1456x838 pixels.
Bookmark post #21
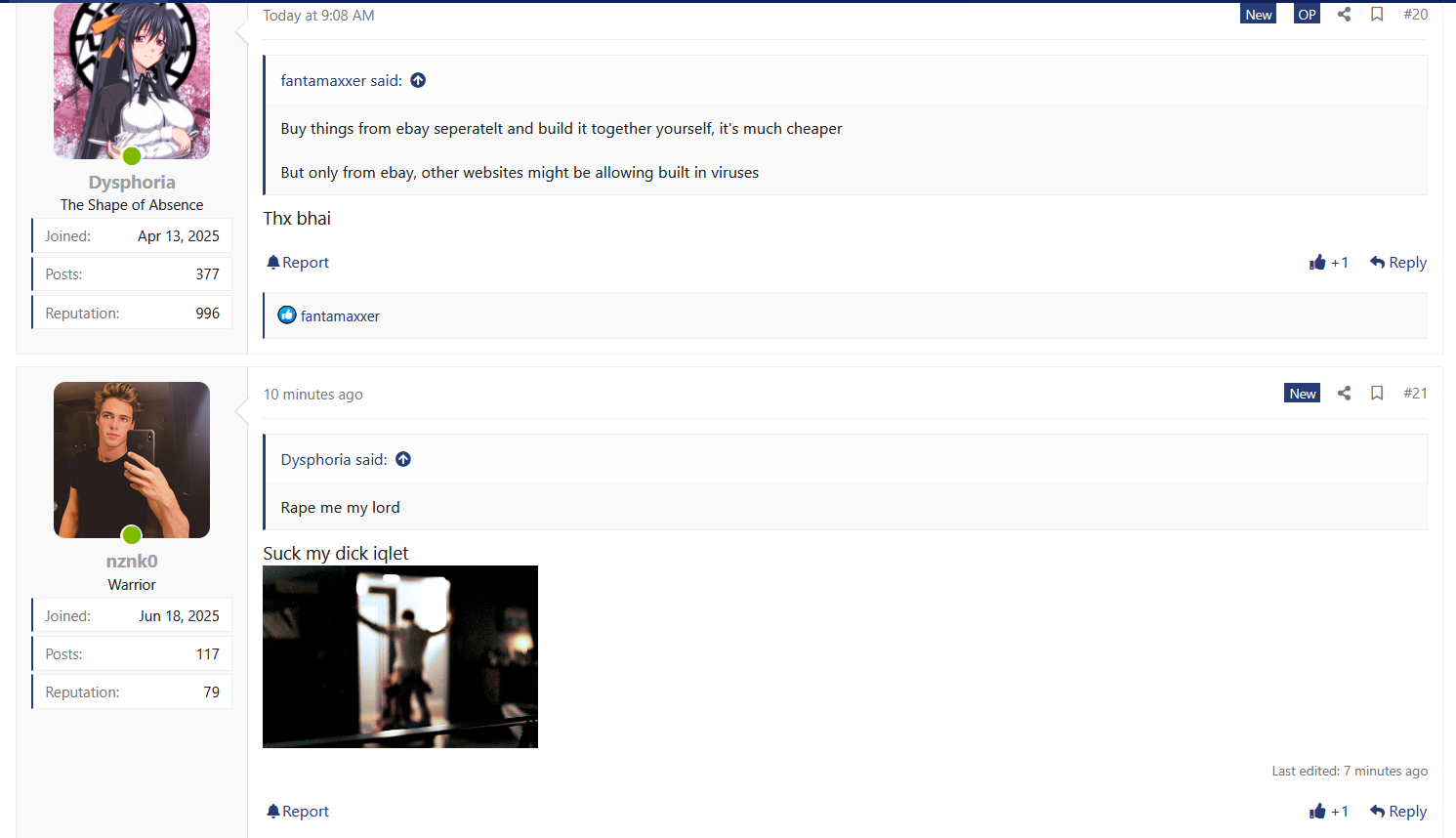point(1377,394)
